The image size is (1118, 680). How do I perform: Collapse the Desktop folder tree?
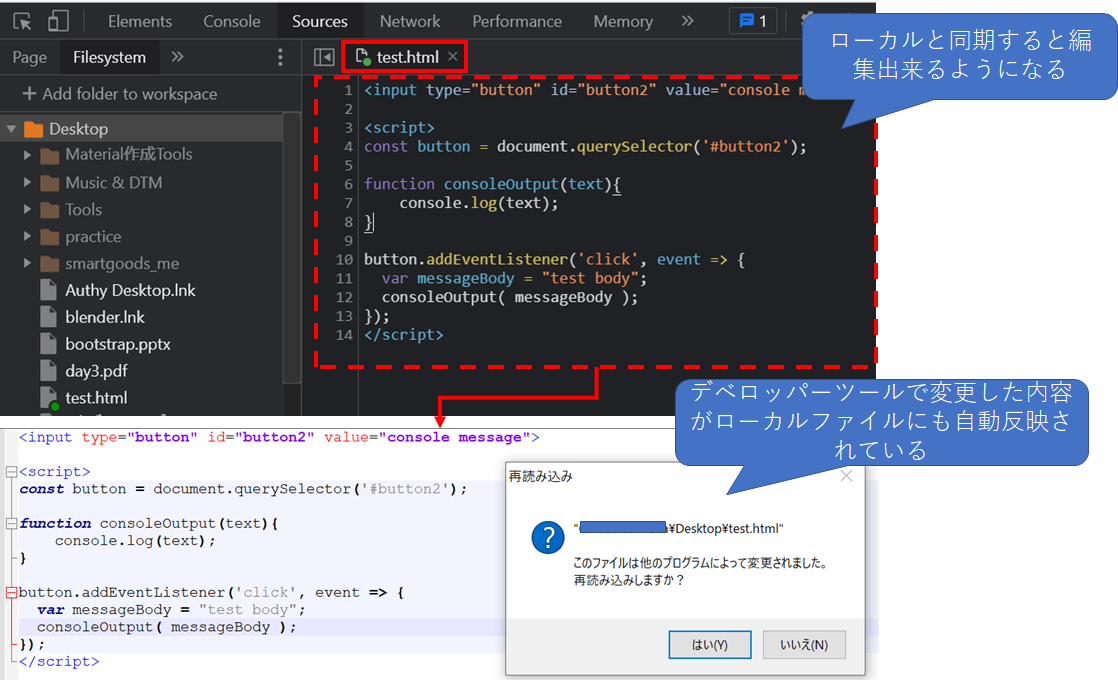click(12, 129)
